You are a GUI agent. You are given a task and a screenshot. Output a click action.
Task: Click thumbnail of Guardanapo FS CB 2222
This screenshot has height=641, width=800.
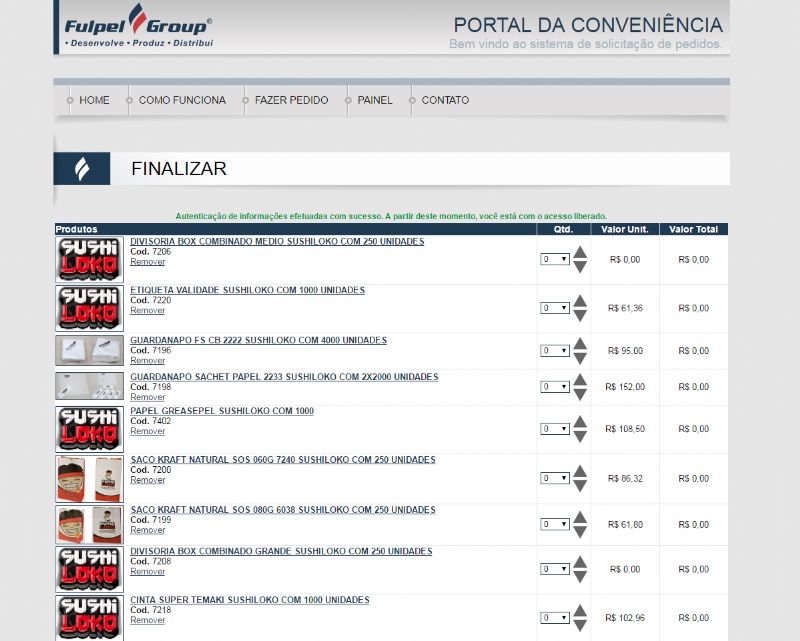click(89, 350)
